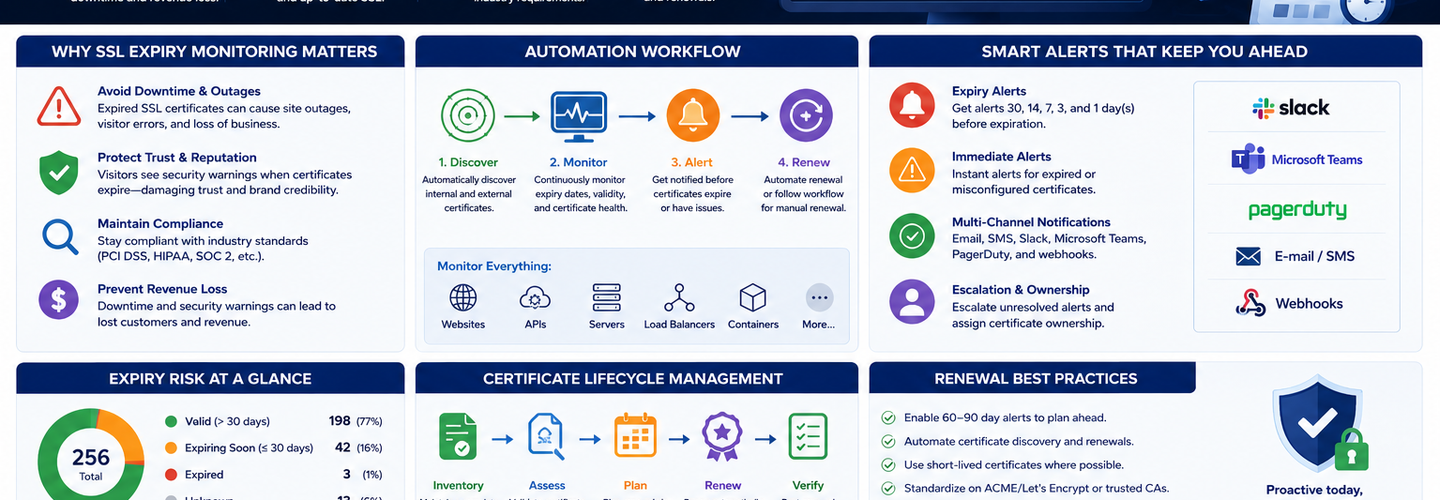This screenshot has width=1440, height=500.
Task: Toggle checkmark next to Automate certificate discovery
Action: pyautogui.click(x=888, y=442)
